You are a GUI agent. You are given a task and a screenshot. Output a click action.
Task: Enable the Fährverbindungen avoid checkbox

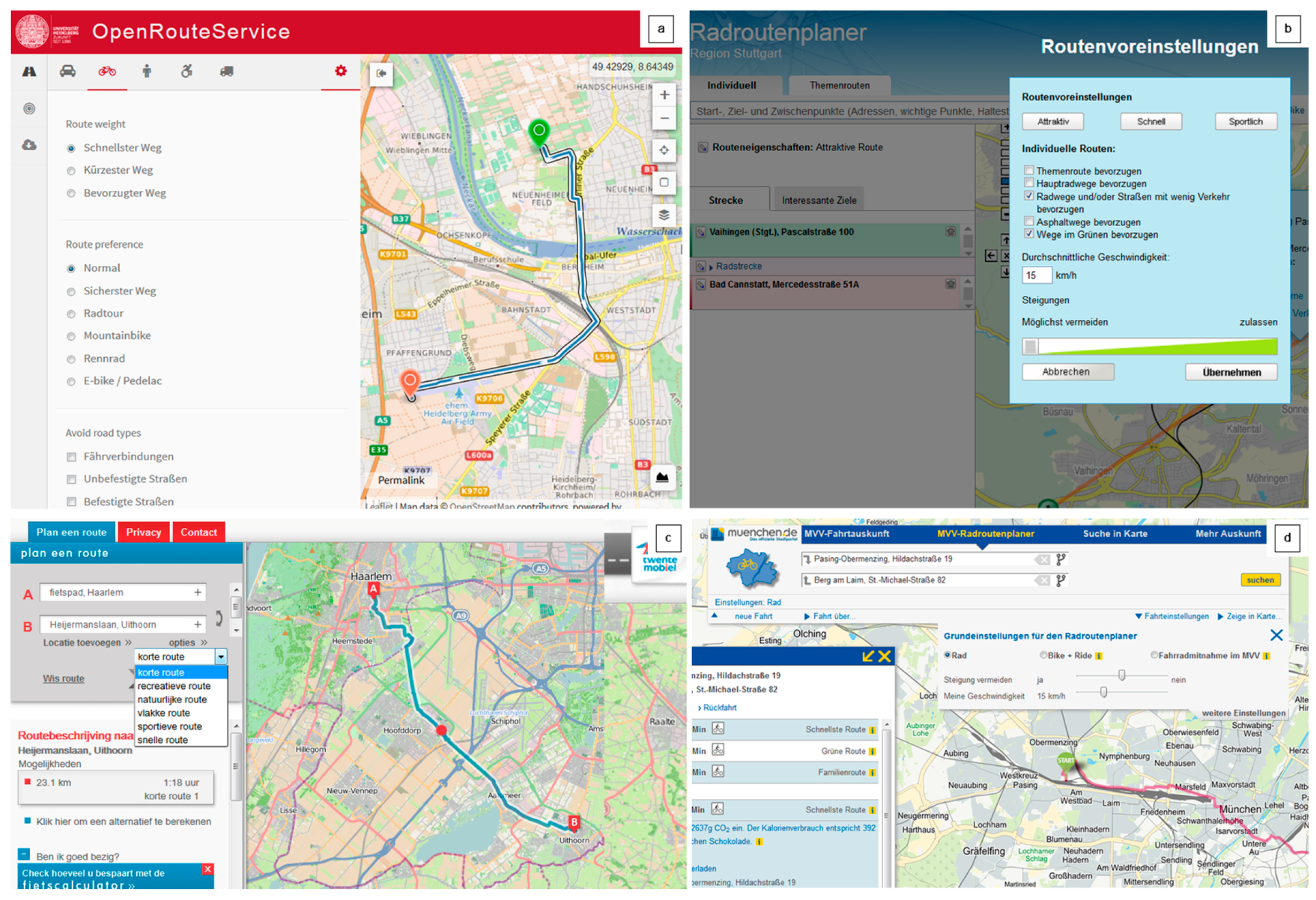(x=71, y=457)
